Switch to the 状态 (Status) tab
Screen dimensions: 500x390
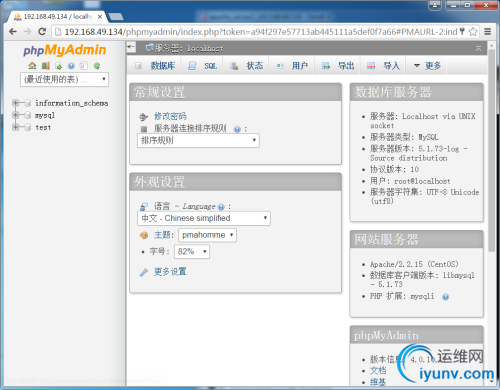pos(246,66)
